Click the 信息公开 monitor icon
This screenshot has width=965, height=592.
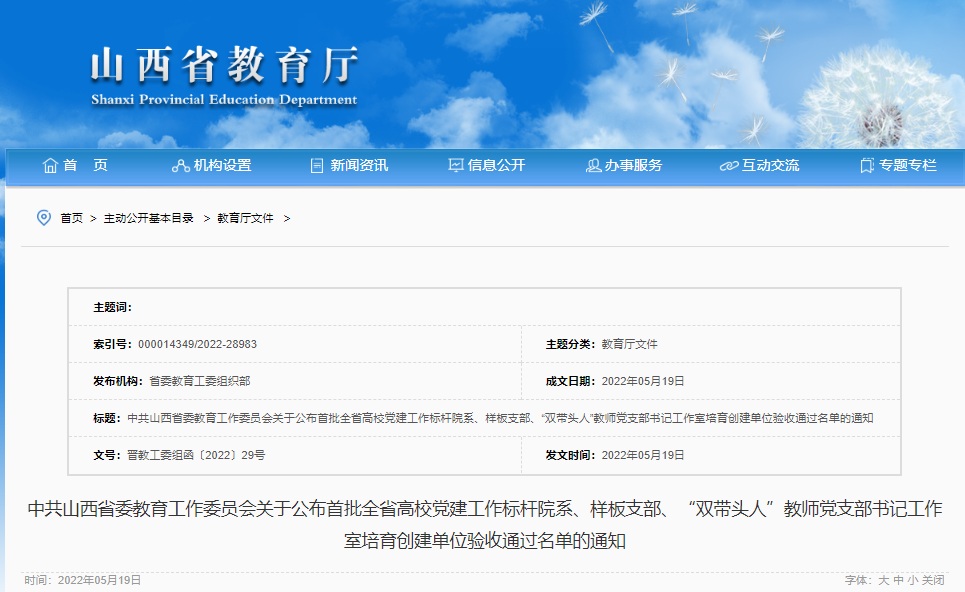456,166
